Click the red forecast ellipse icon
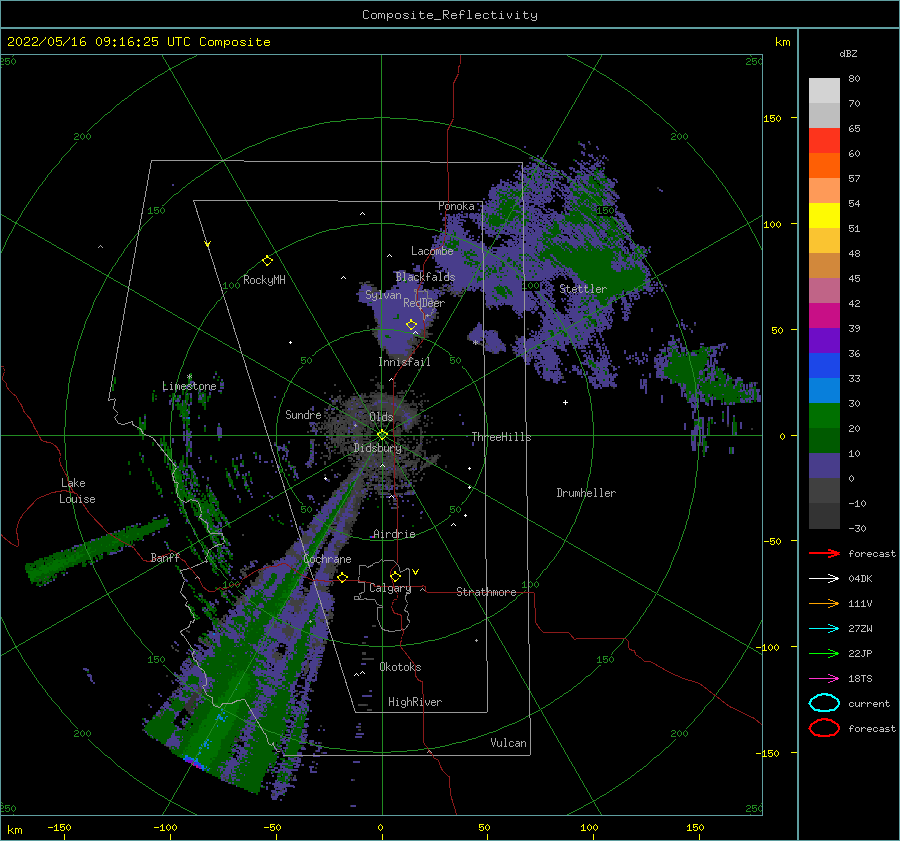 (x=824, y=728)
